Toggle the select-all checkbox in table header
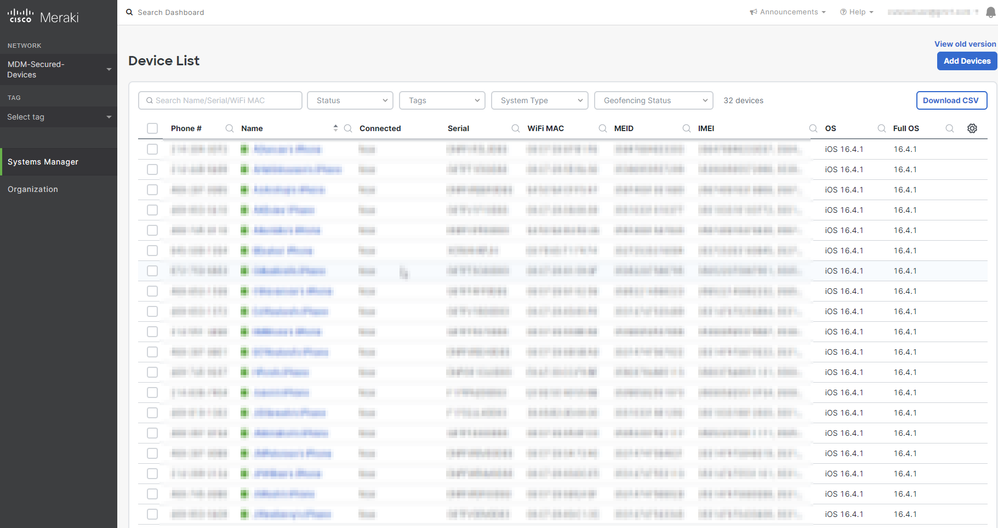 click(152, 129)
